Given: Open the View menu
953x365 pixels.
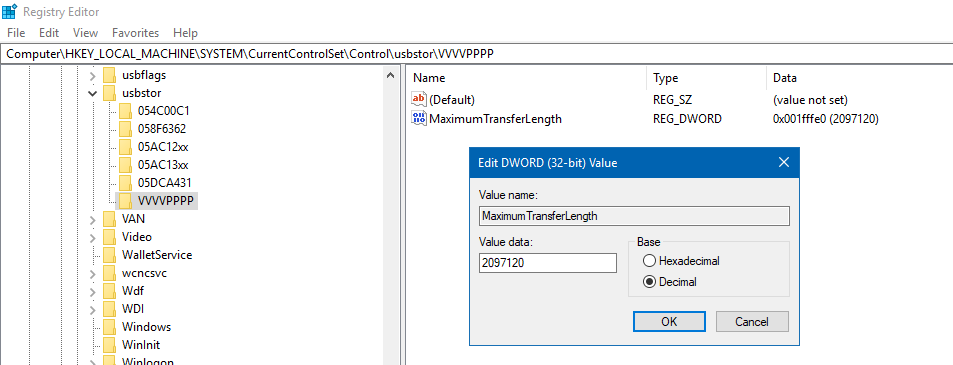Looking at the screenshot, I should [86, 33].
